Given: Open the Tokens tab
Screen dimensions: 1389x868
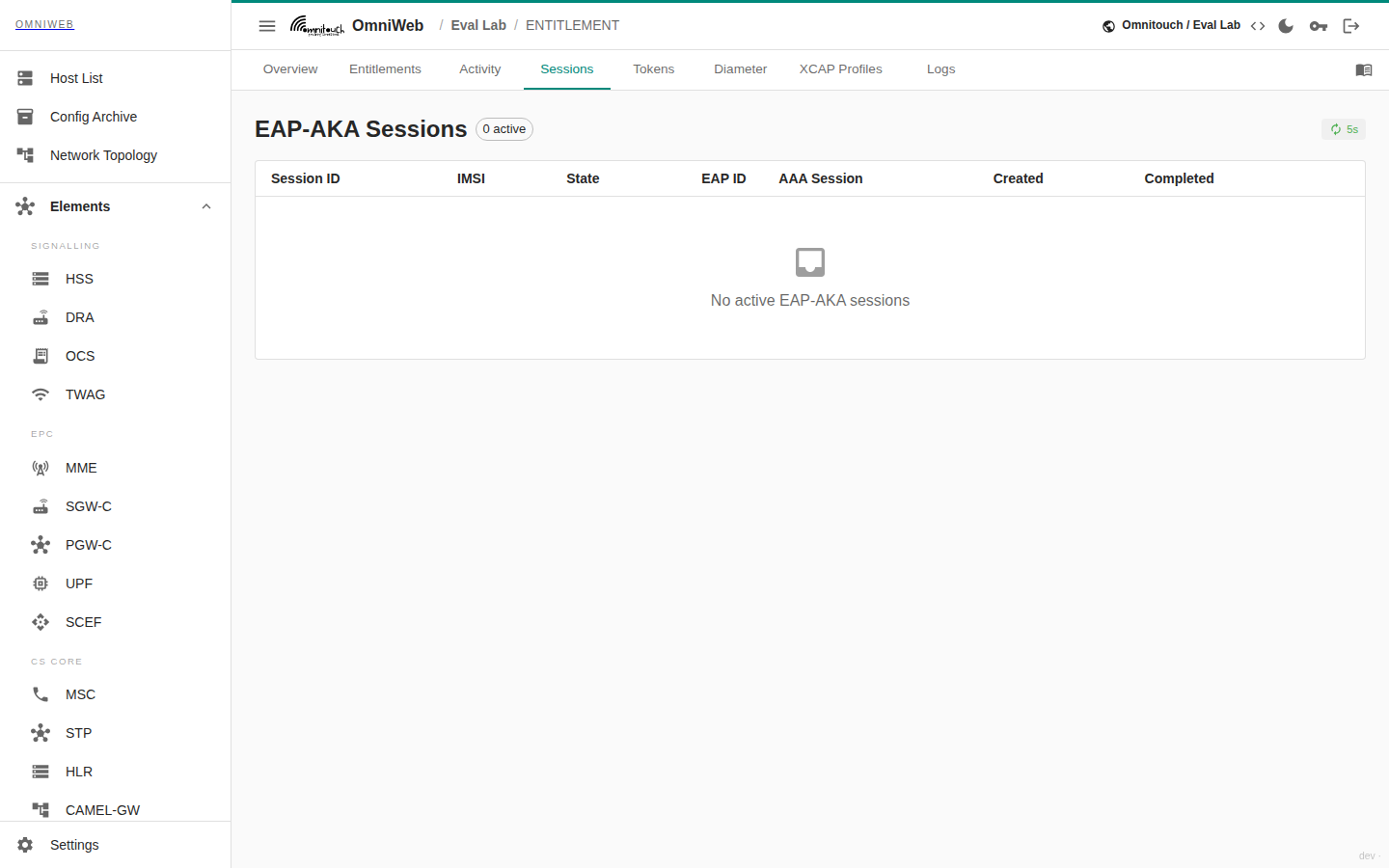Looking at the screenshot, I should 654,69.
